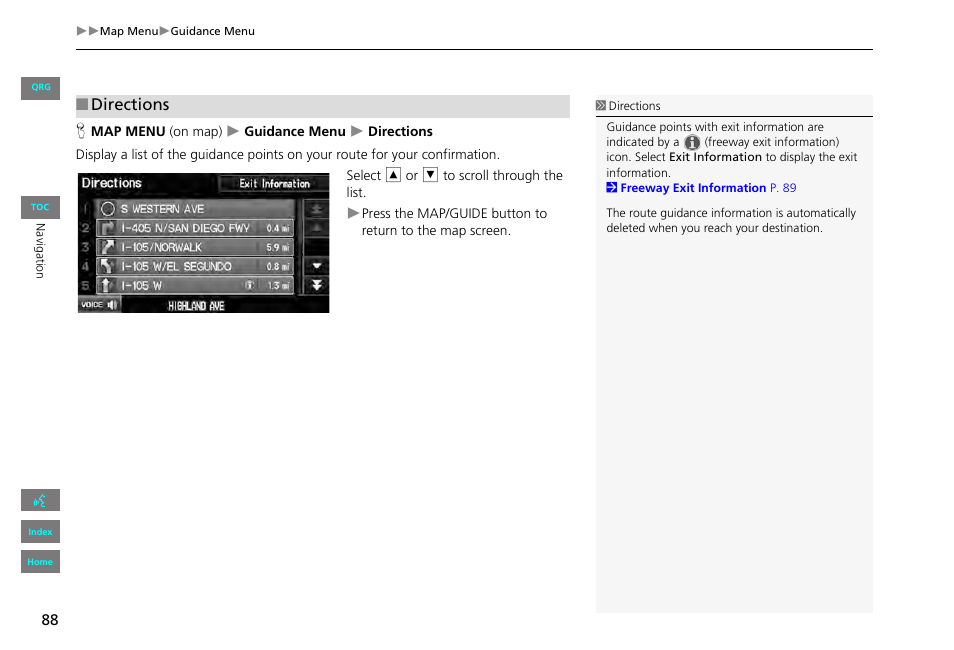The height and width of the screenshot is (650, 954).
Task: Click the 0.8 mi distance value
Action: [277, 266]
